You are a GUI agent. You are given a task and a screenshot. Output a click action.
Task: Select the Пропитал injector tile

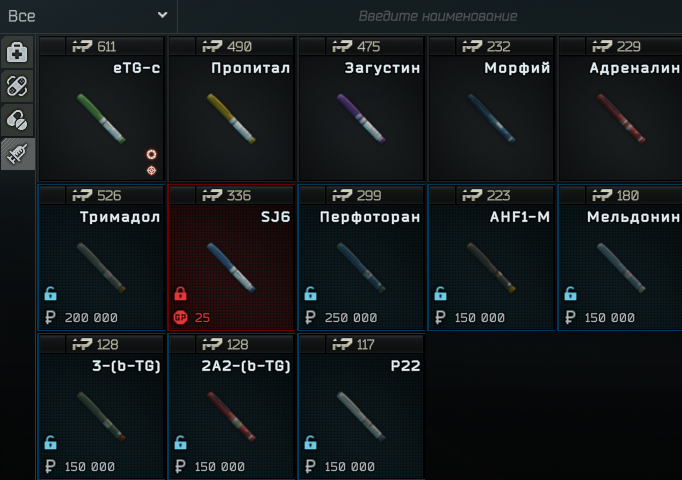[x=231, y=109]
